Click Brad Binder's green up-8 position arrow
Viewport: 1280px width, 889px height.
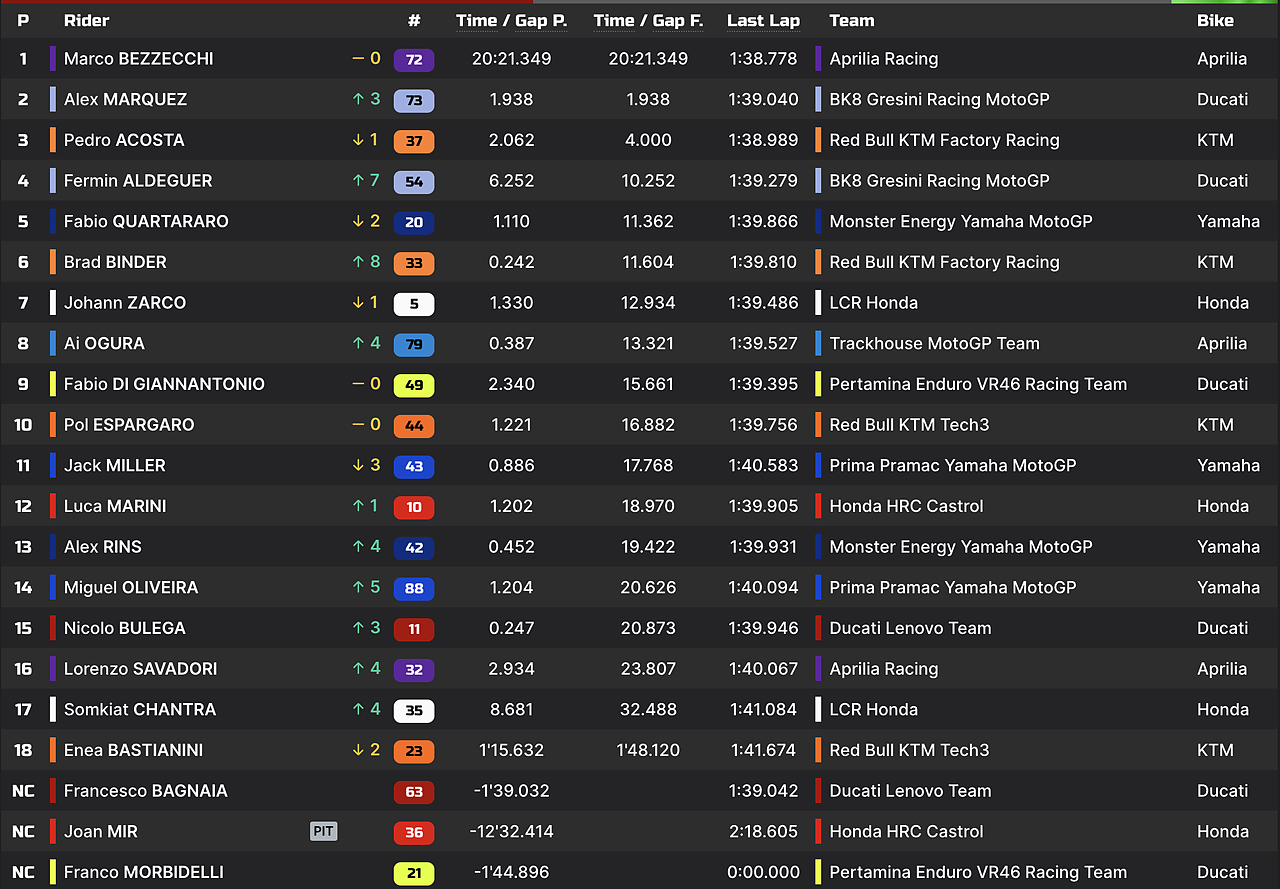click(366, 262)
